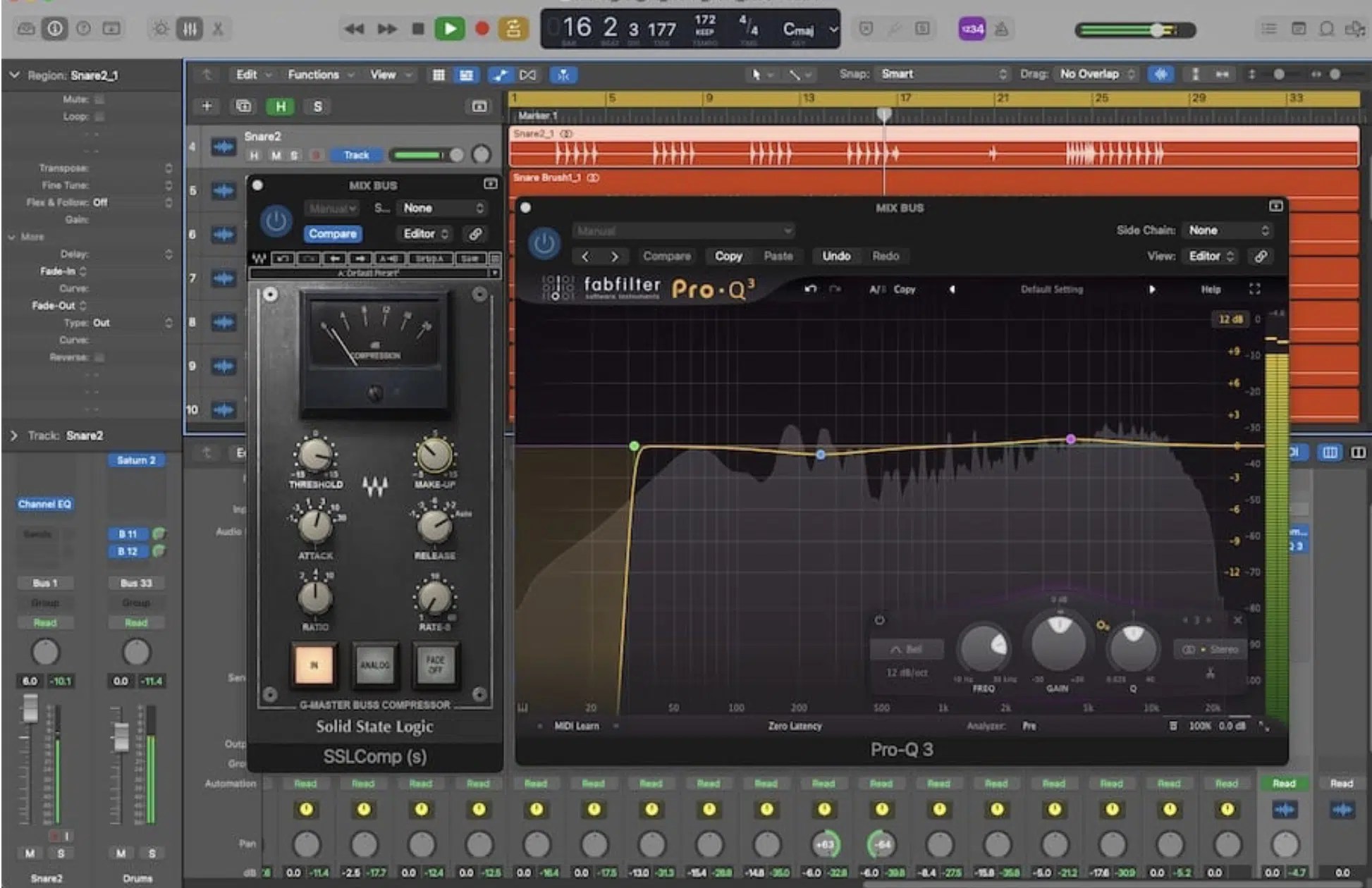Viewport: 1372px width, 888px height.
Task: Toggle the Cycle mode button
Action: click(x=513, y=29)
